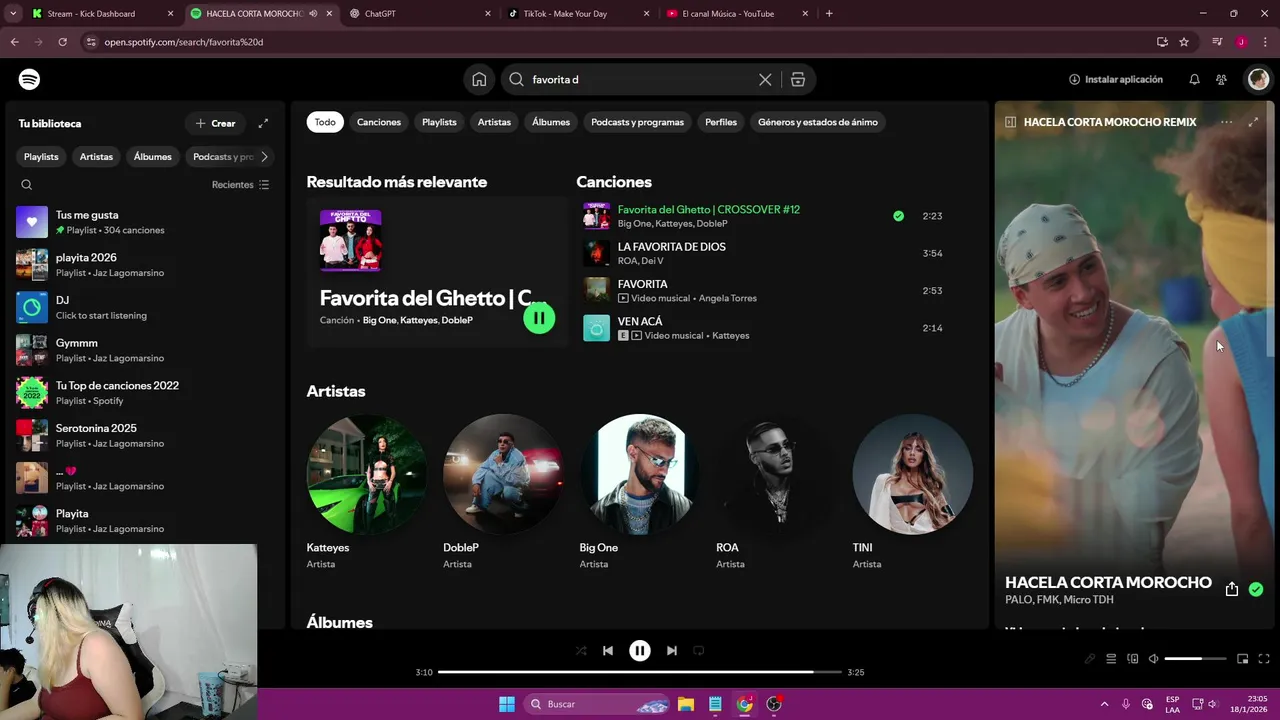Expand the now-playing view
Image resolution: width=1280 pixels, height=720 pixels.
[x=1253, y=122]
